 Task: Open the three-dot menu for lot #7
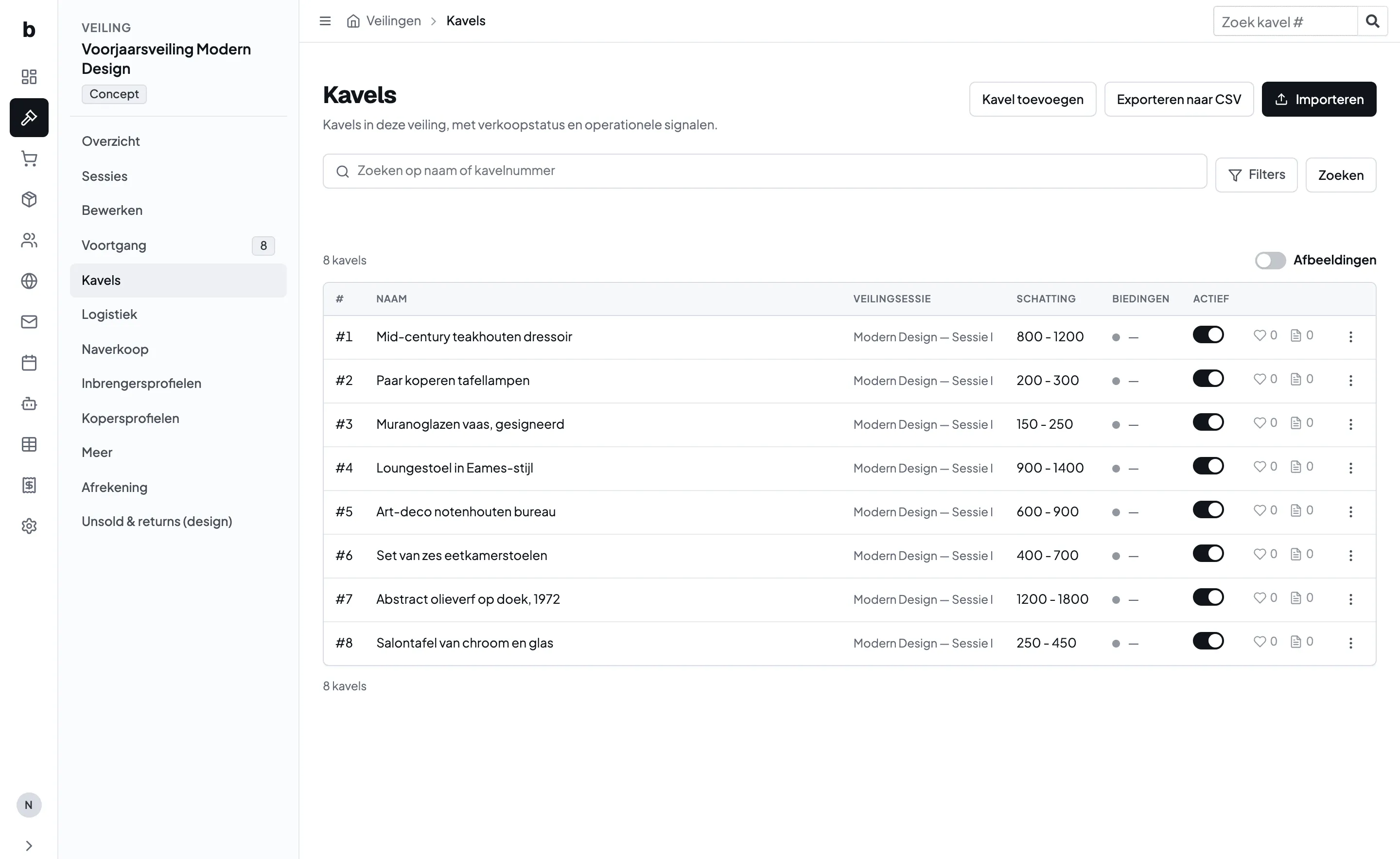click(1350, 599)
